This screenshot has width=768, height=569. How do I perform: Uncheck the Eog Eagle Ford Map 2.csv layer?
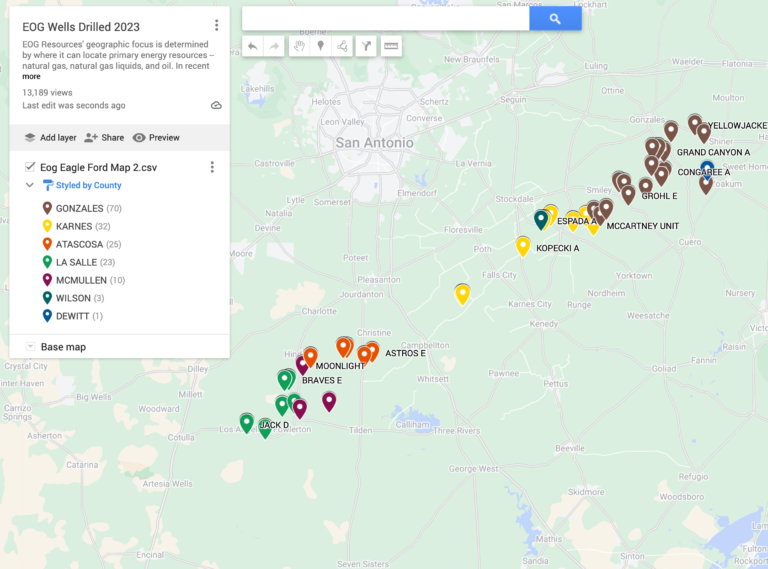click(30, 167)
